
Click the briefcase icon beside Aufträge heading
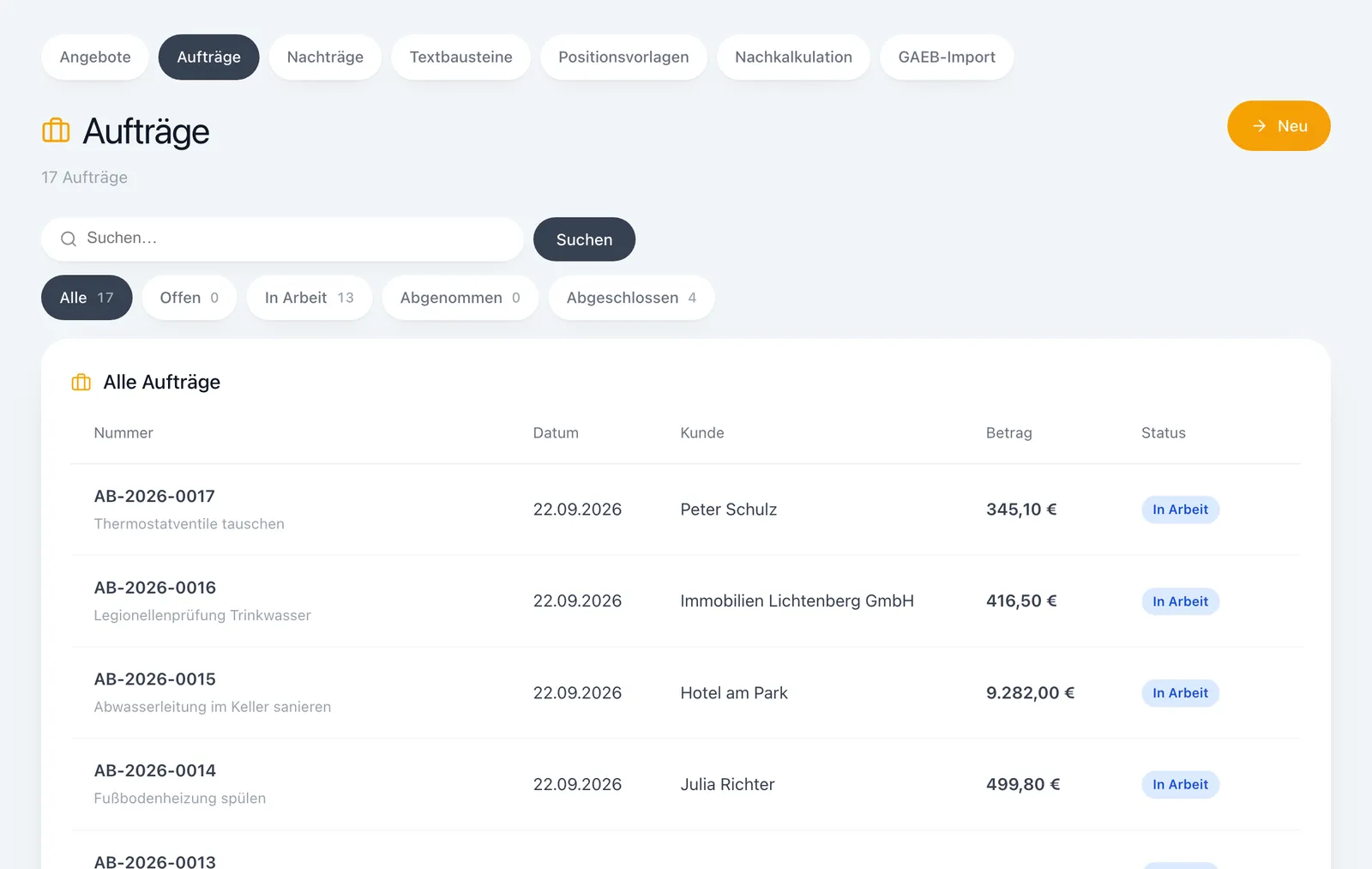tap(56, 130)
